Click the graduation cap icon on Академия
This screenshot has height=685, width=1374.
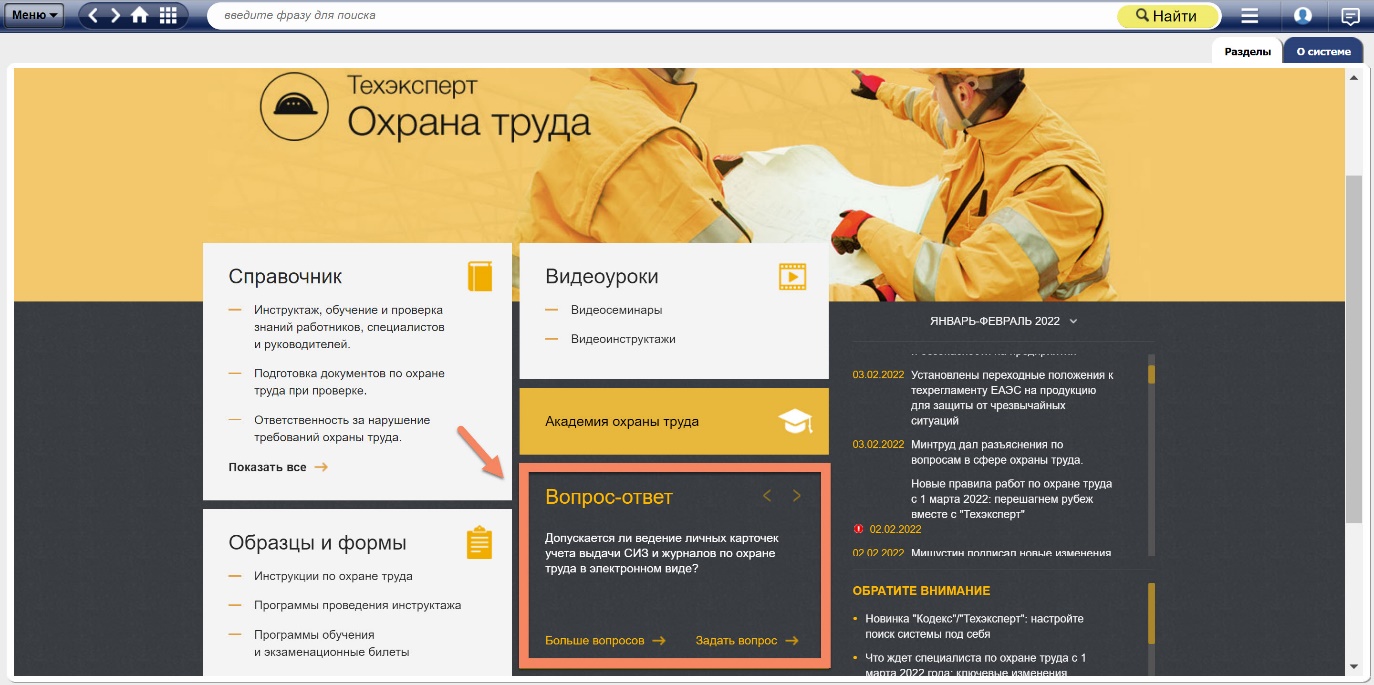tap(795, 421)
